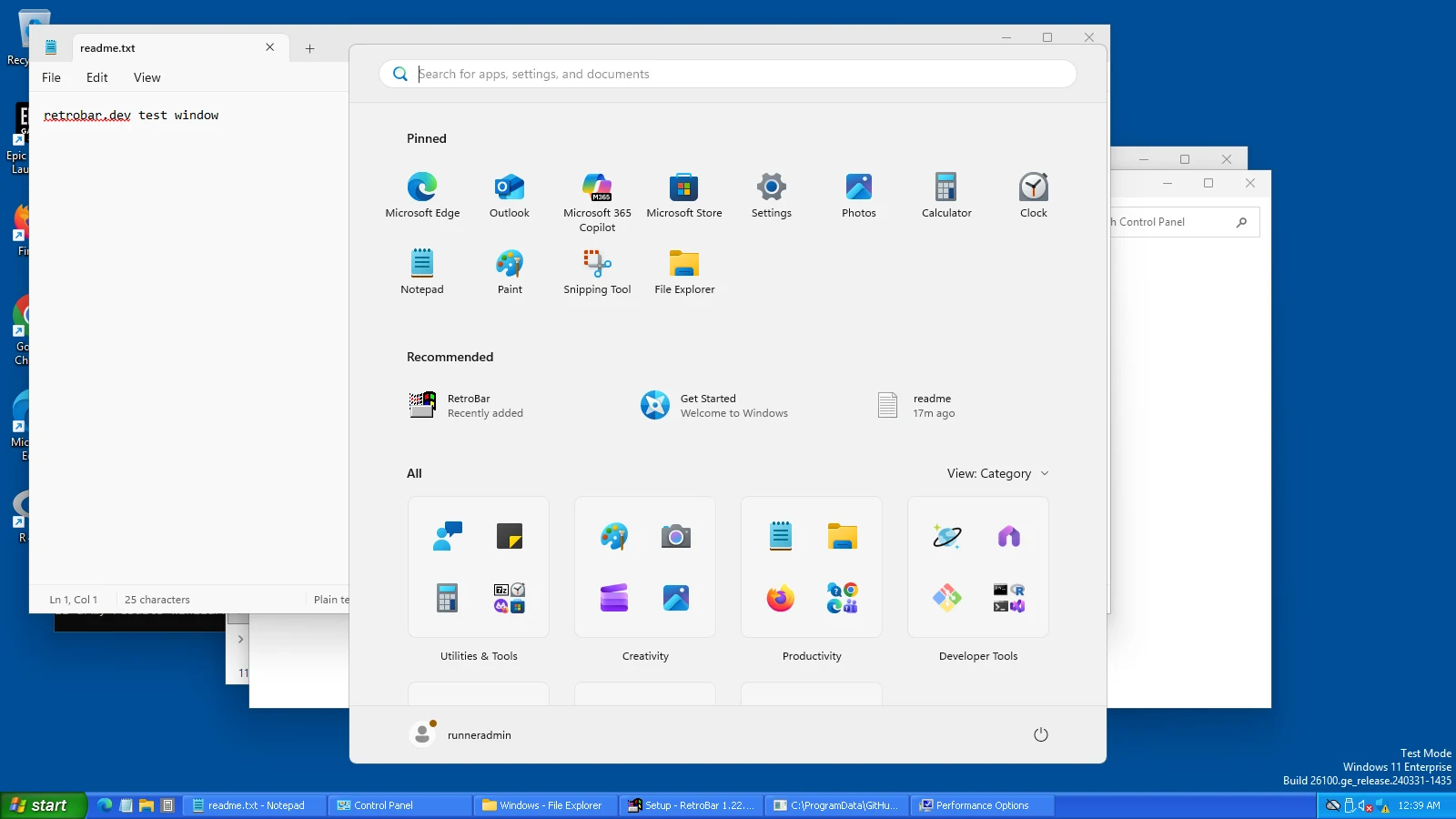Switch to Performance Options taskbar button
This screenshot has height=819, width=1456.
[983, 805]
